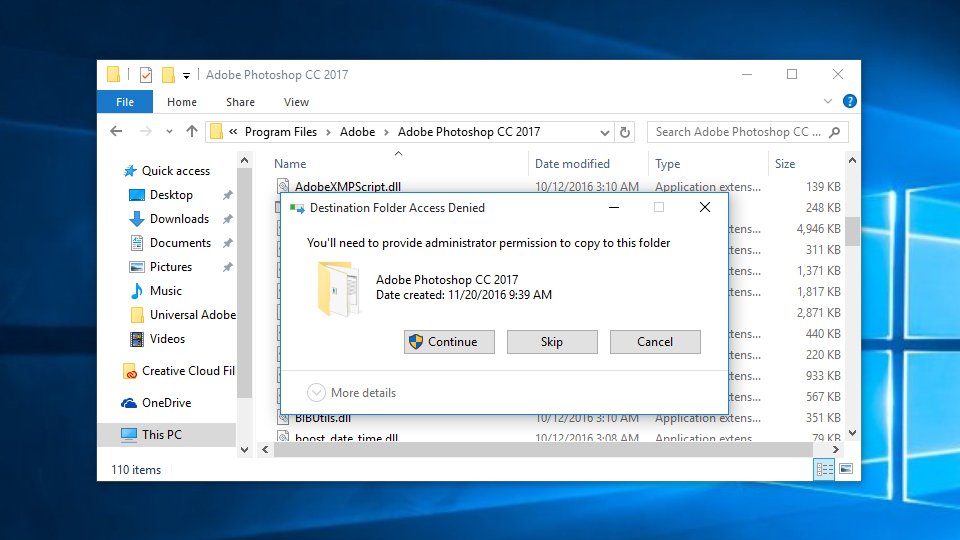Sort by Size column header
Screen dimensions: 960x540
(x=784, y=163)
